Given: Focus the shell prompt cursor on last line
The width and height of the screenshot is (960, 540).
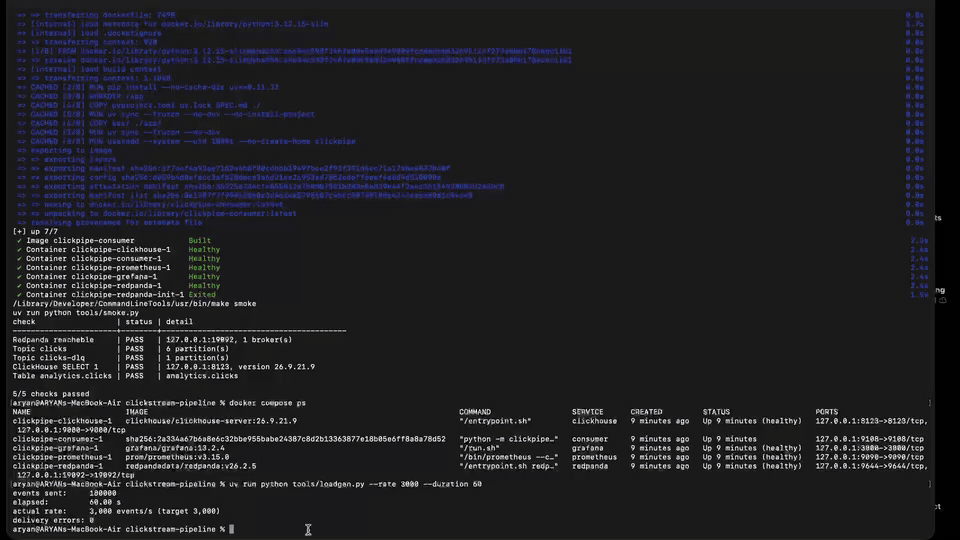Looking at the screenshot, I should 231,530.
